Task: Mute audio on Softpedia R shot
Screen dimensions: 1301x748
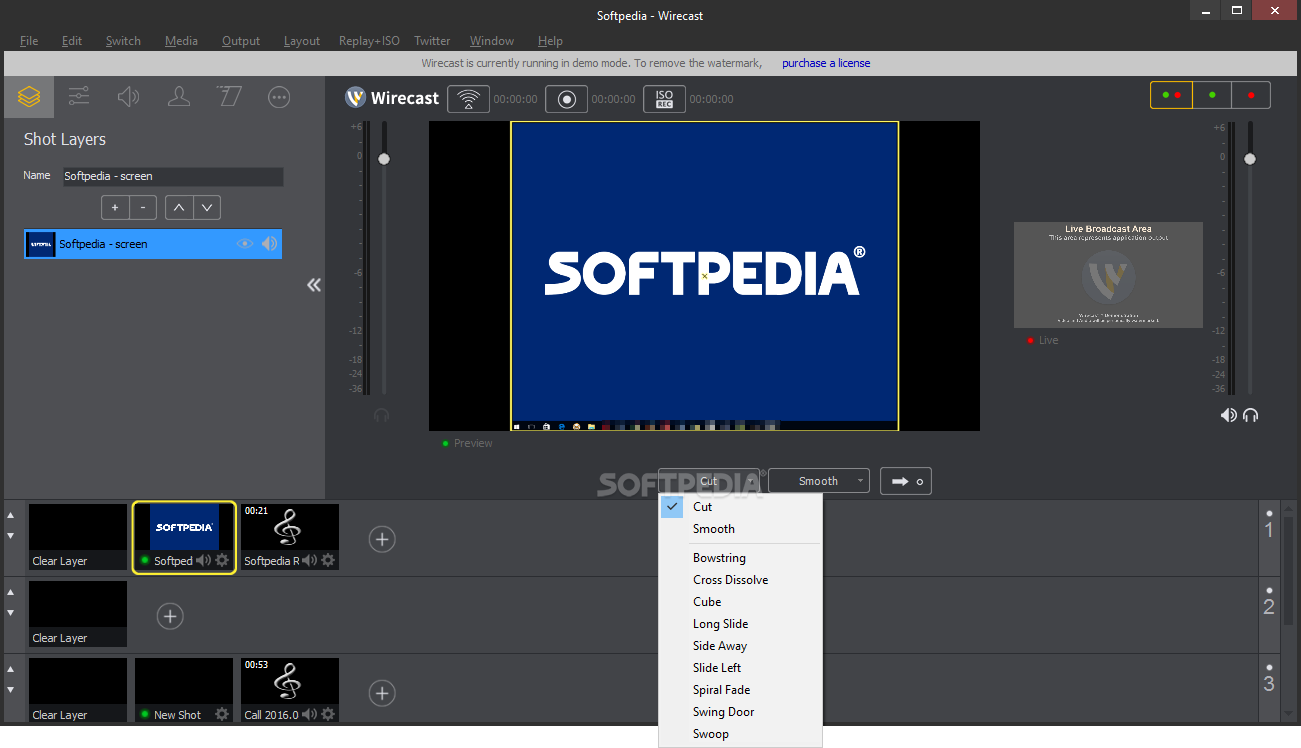Action: point(310,561)
